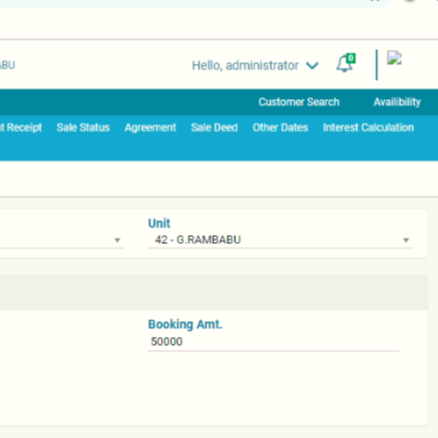Click the Unit field label
The width and height of the screenshot is (438, 438).
click(x=159, y=223)
